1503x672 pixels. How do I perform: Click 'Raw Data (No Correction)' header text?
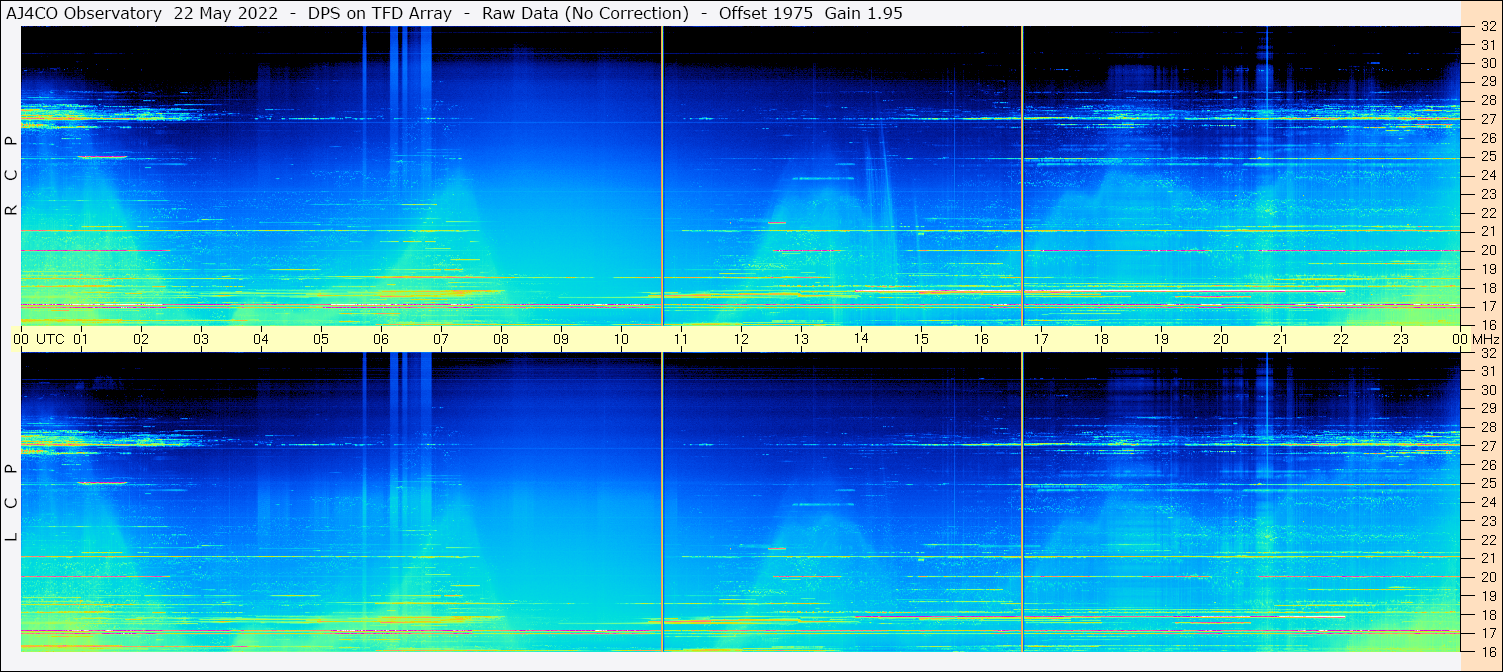pyautogui.click(x=585, y=13)
